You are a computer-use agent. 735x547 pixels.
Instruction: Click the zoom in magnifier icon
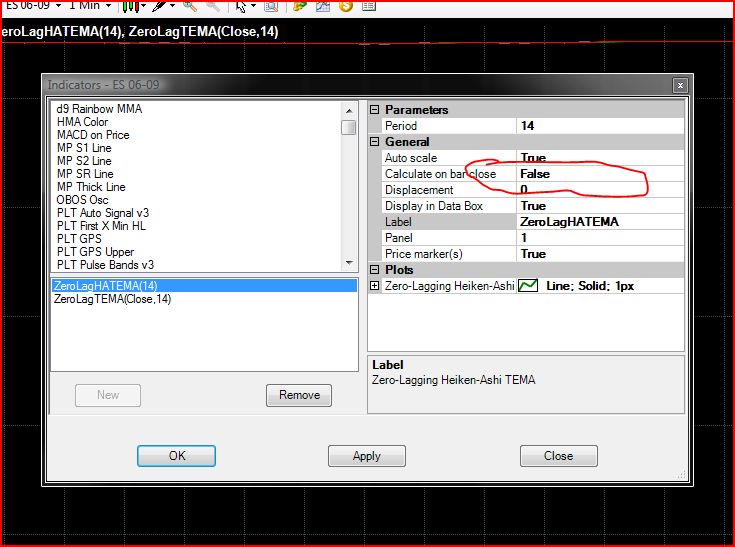click(190, 6)
